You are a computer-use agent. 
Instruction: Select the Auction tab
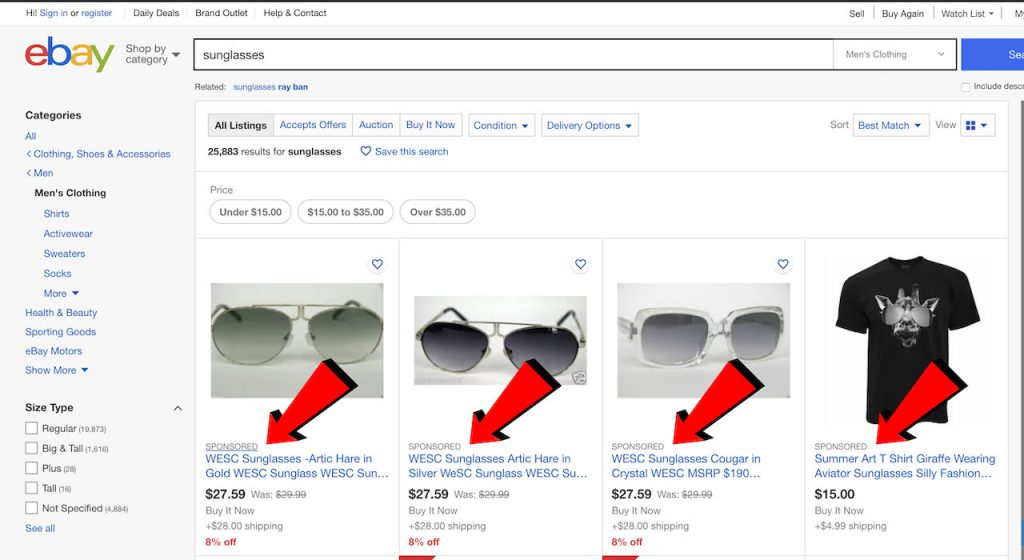click(x=376, y=125)
